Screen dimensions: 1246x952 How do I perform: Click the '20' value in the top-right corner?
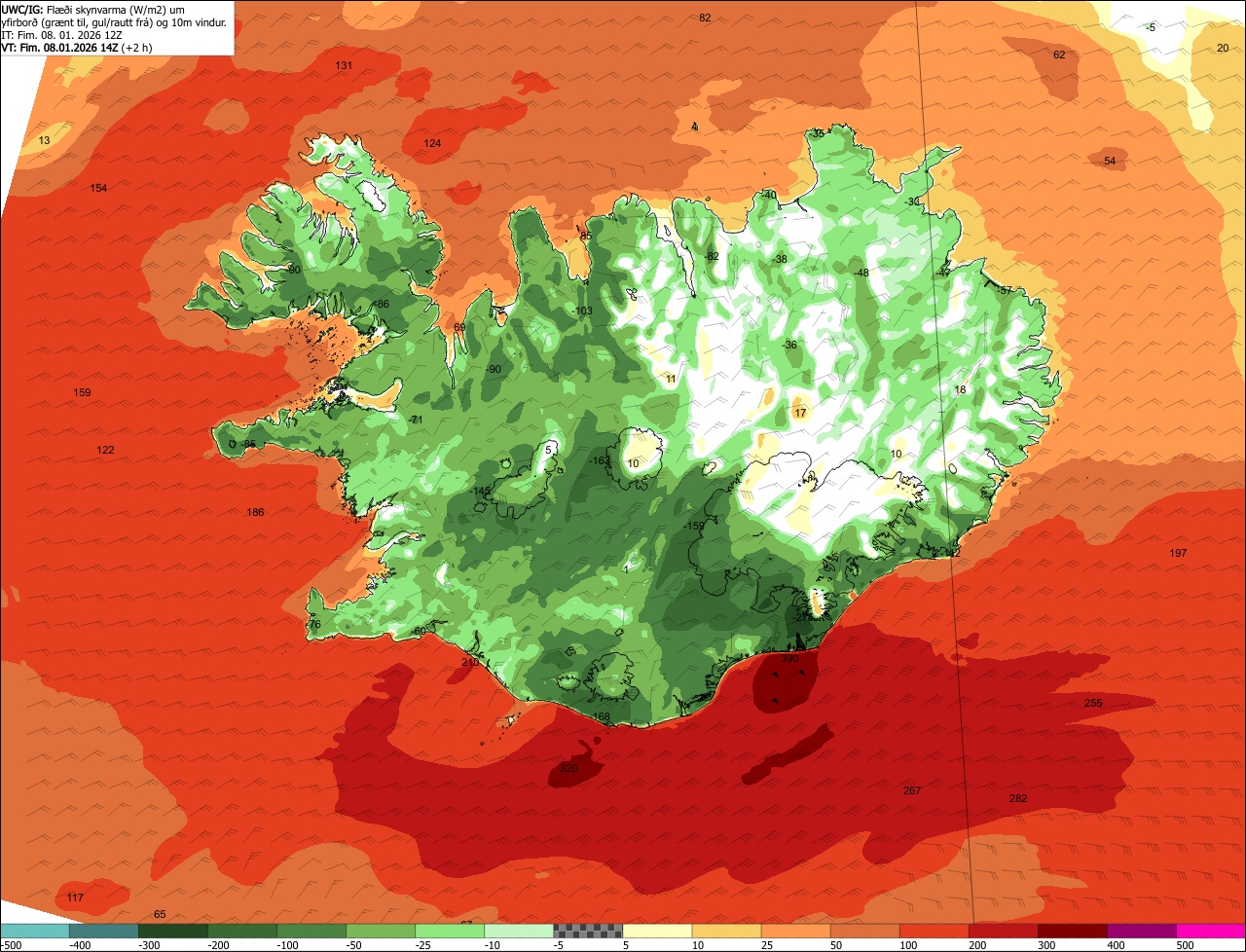pyautogui.click(x=1223, y=49)
